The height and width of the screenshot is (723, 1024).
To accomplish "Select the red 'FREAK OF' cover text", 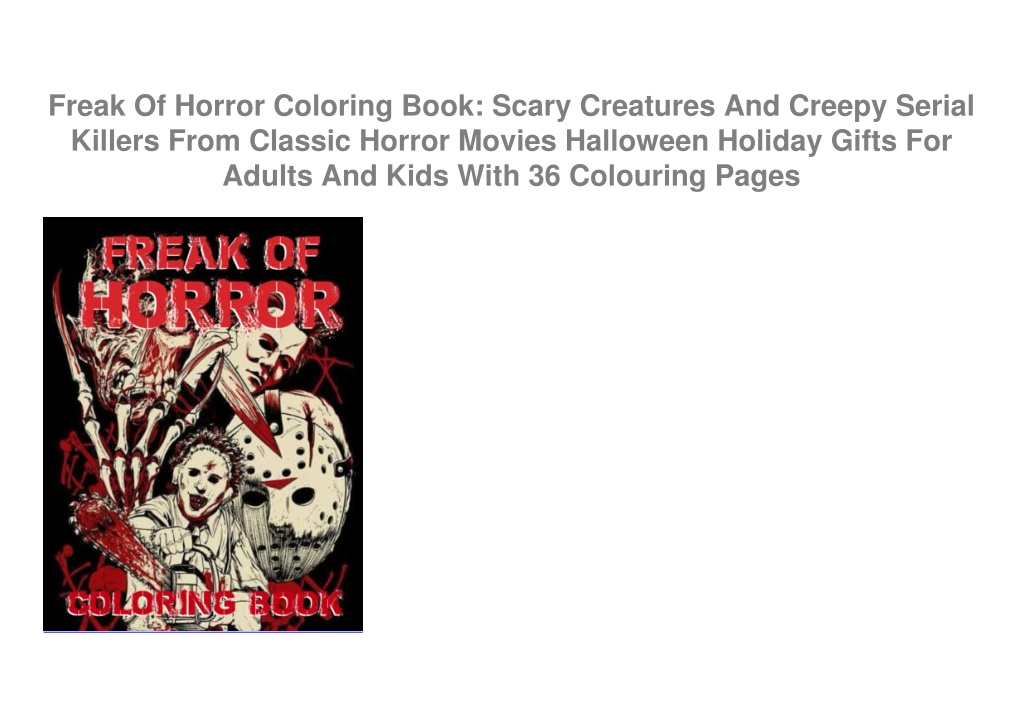I will pos(211,252).
